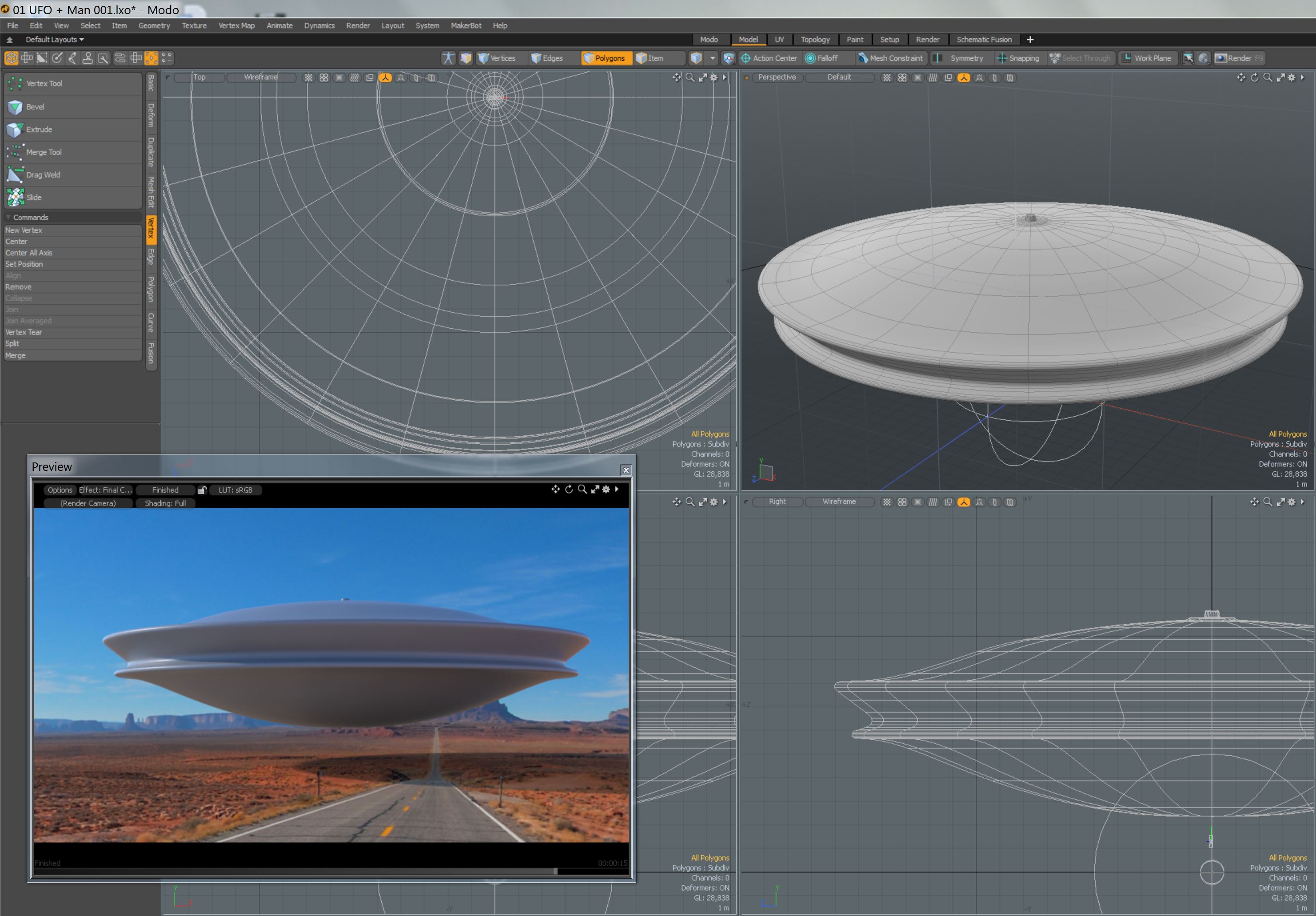
Task: Activate the Drag Weld tool
Action: 15,175
